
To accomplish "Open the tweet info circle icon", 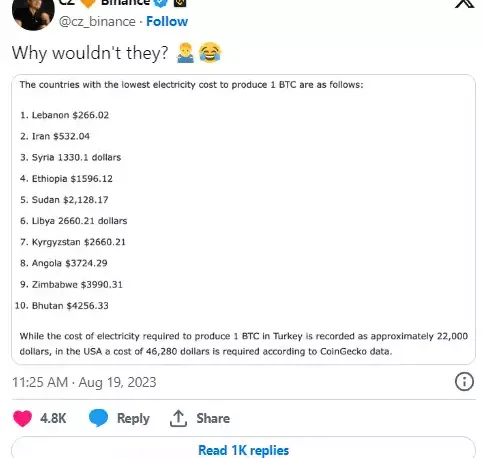I will point(464,381).
